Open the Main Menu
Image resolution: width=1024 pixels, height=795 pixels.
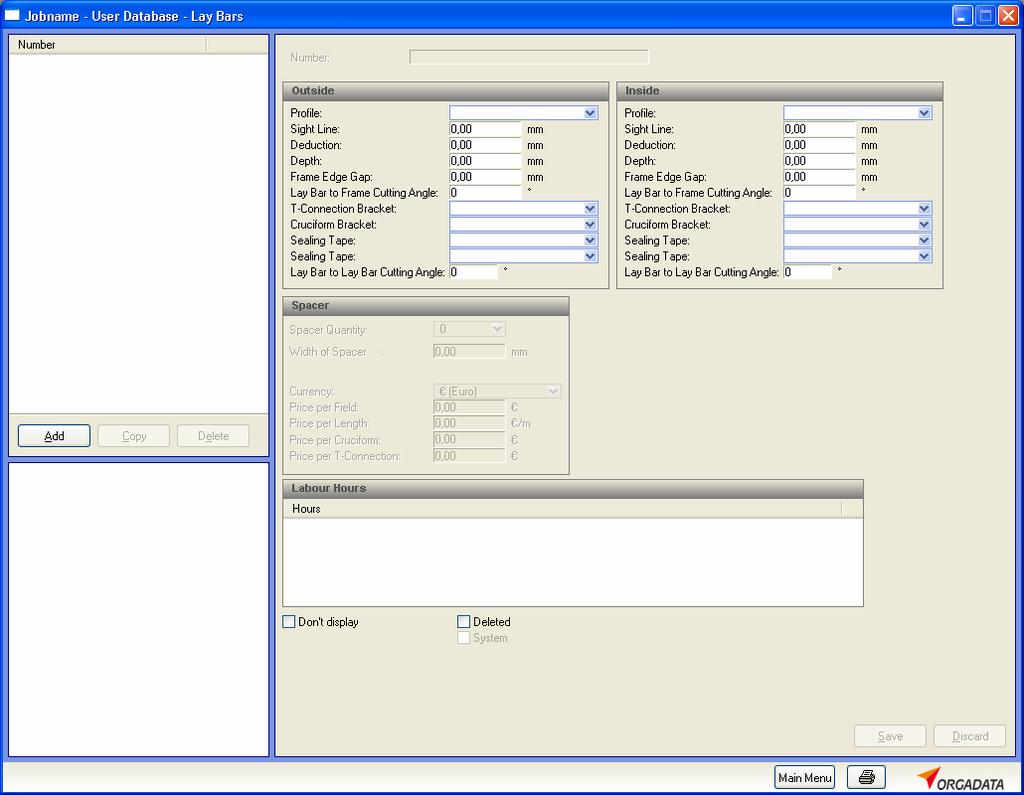tap(805, 777)
